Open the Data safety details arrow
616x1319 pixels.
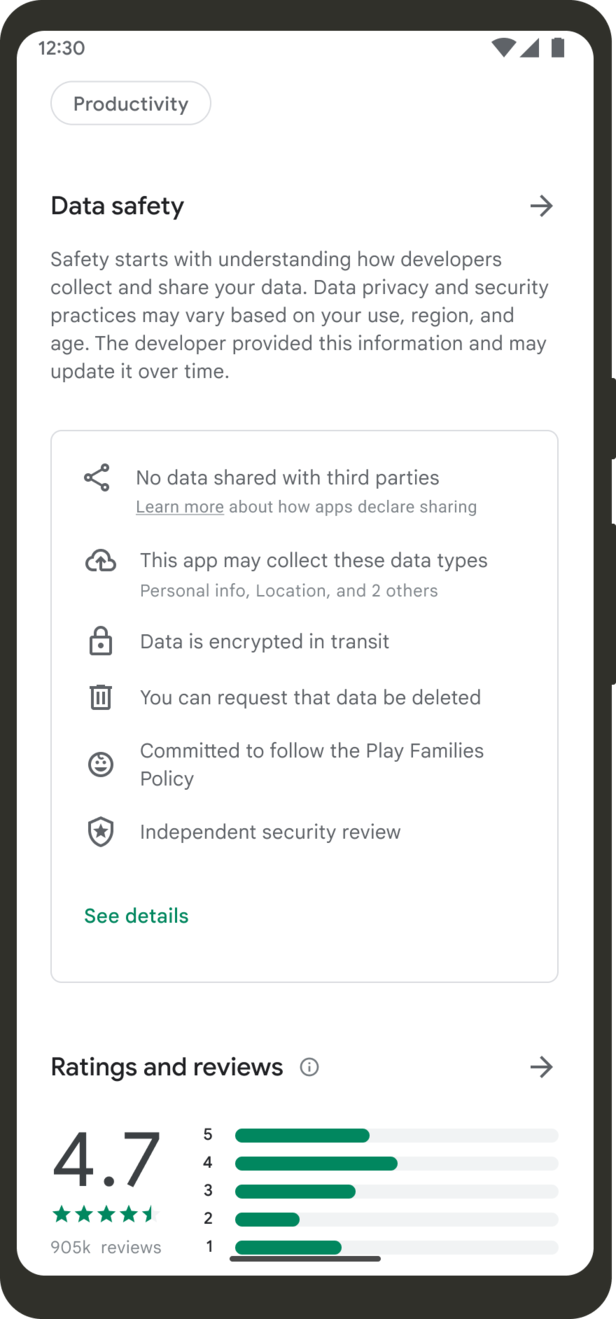541,206
